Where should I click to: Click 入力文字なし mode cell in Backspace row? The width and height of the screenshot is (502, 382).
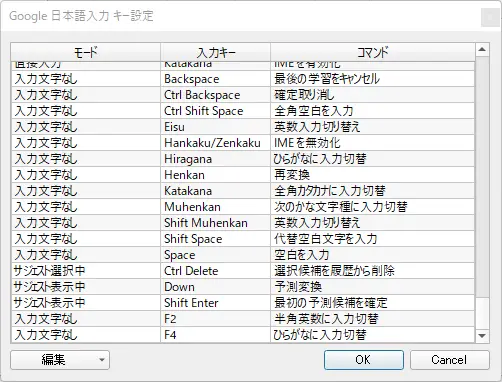pyautogui.click(x=86, y=79)
